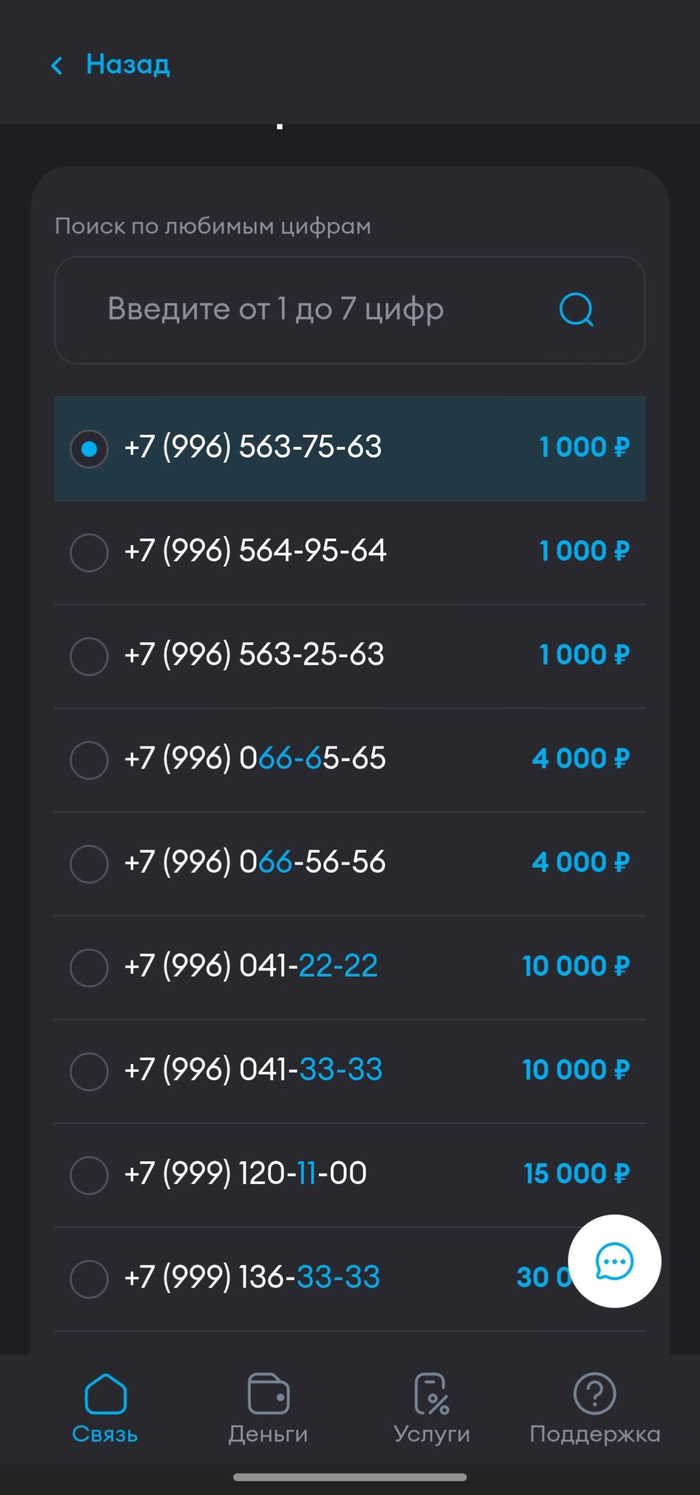
Task: Open the chat support bubble
Action: coord(614,1262)
